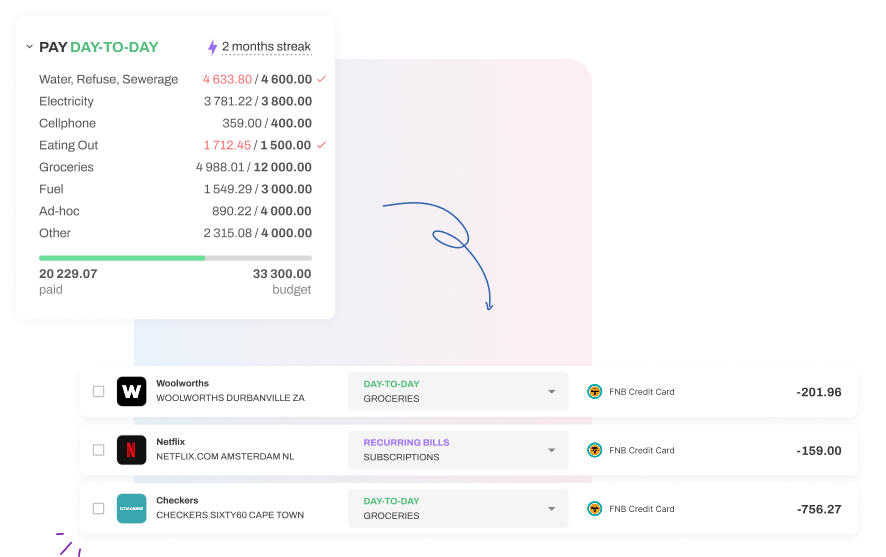Click the purple lightning streak icon
The width and height of the screenshot is (886, 557).
coord(212,47)
